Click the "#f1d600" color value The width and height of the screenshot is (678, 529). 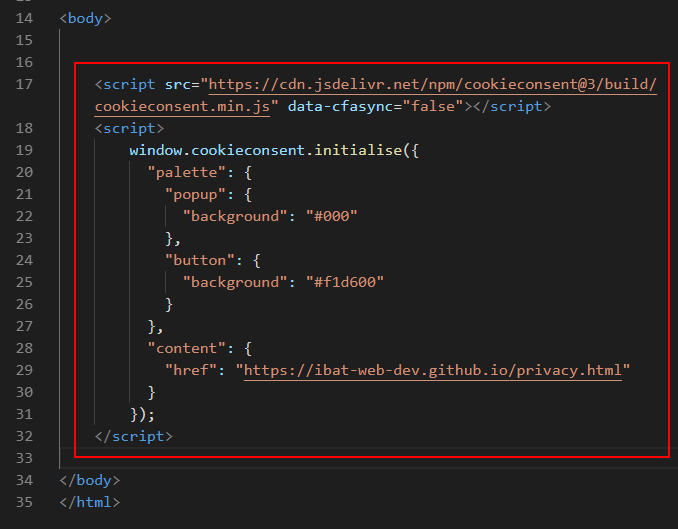coord(345,282)
